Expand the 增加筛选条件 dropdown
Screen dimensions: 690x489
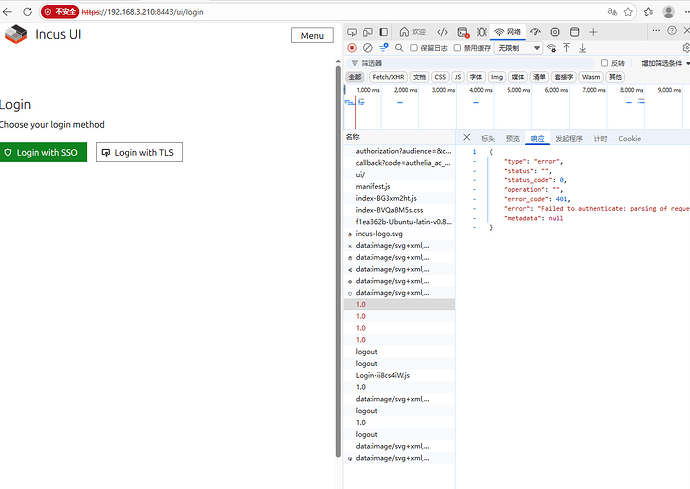pyautogui.click(x=660, y=63)
